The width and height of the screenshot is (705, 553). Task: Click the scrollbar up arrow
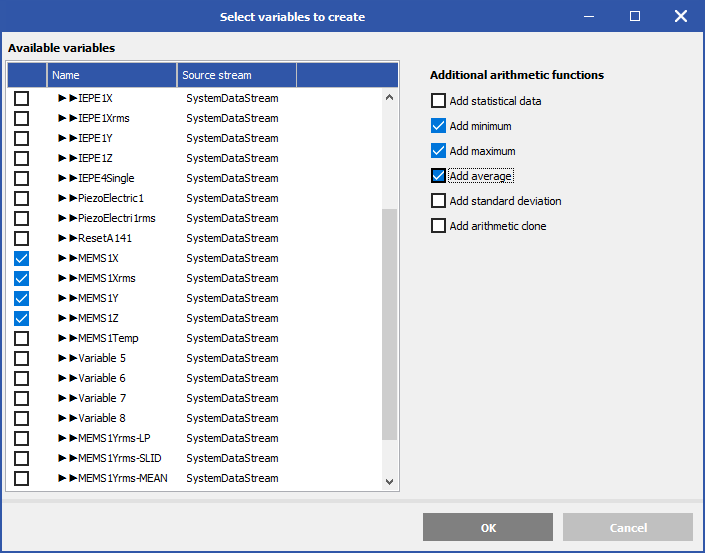click(x=389, y=97)
